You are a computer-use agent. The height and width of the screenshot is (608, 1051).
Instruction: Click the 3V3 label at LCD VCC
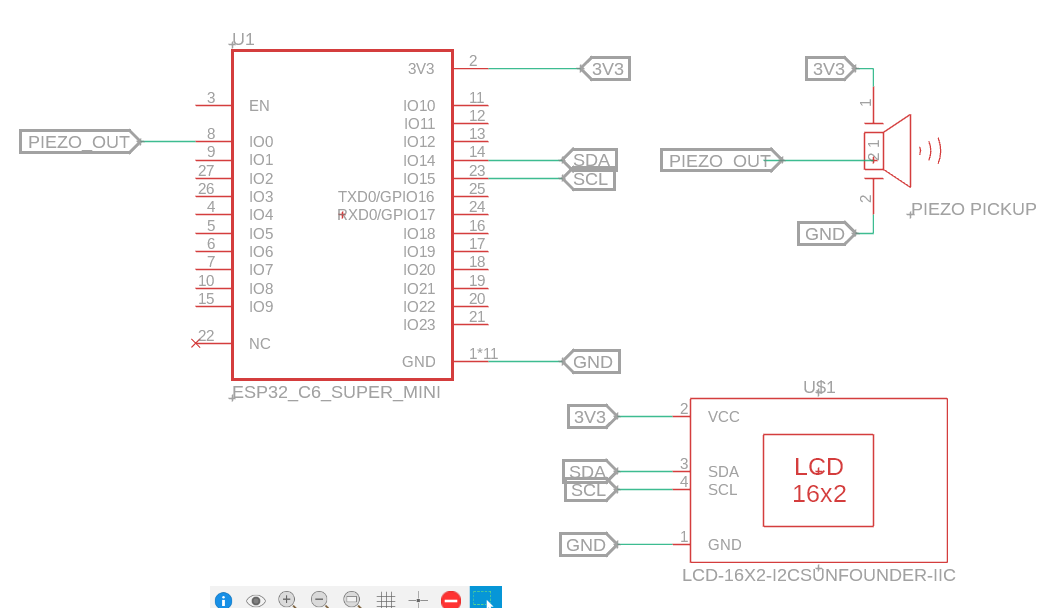[590, 417]
